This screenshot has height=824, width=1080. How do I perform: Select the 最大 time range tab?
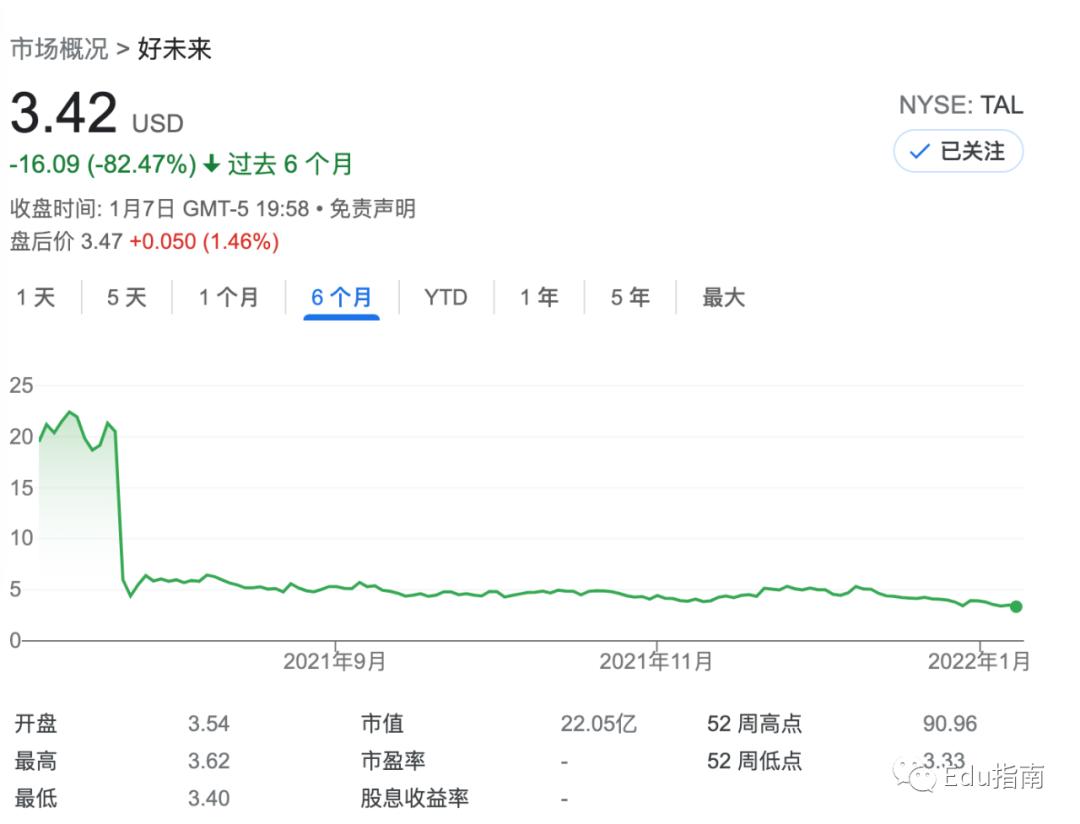723,298
